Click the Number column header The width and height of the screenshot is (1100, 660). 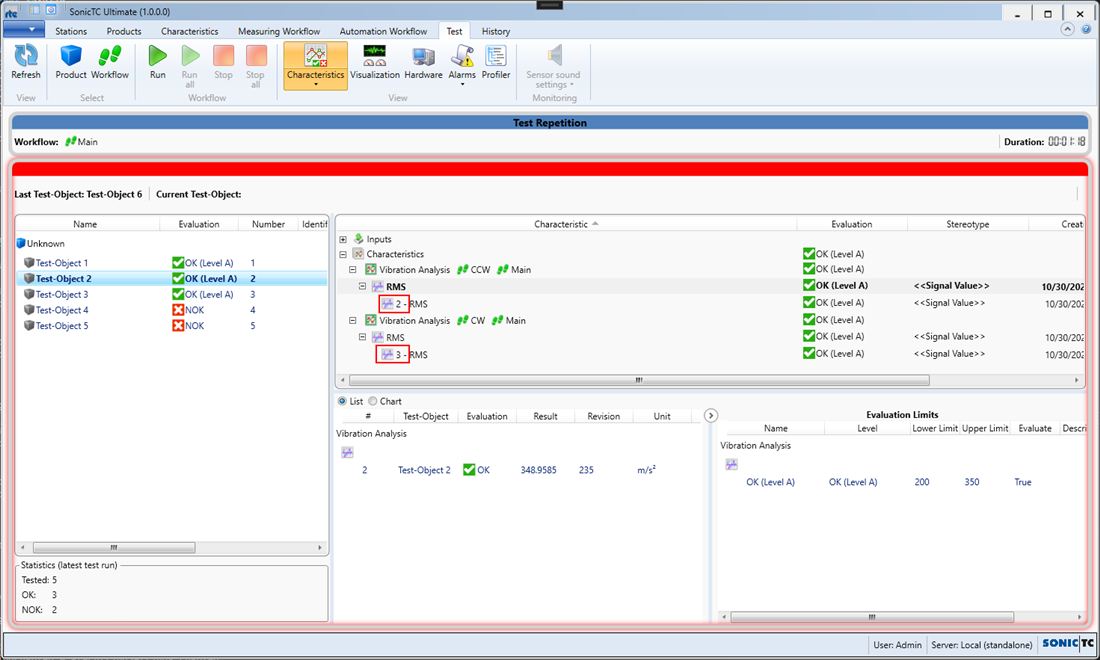click(x=268, y=224)
